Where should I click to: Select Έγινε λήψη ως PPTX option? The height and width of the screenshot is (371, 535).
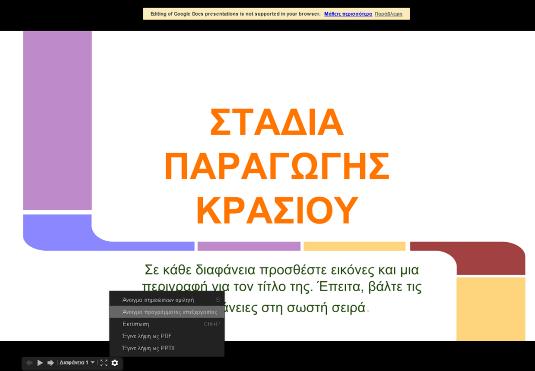167,348
